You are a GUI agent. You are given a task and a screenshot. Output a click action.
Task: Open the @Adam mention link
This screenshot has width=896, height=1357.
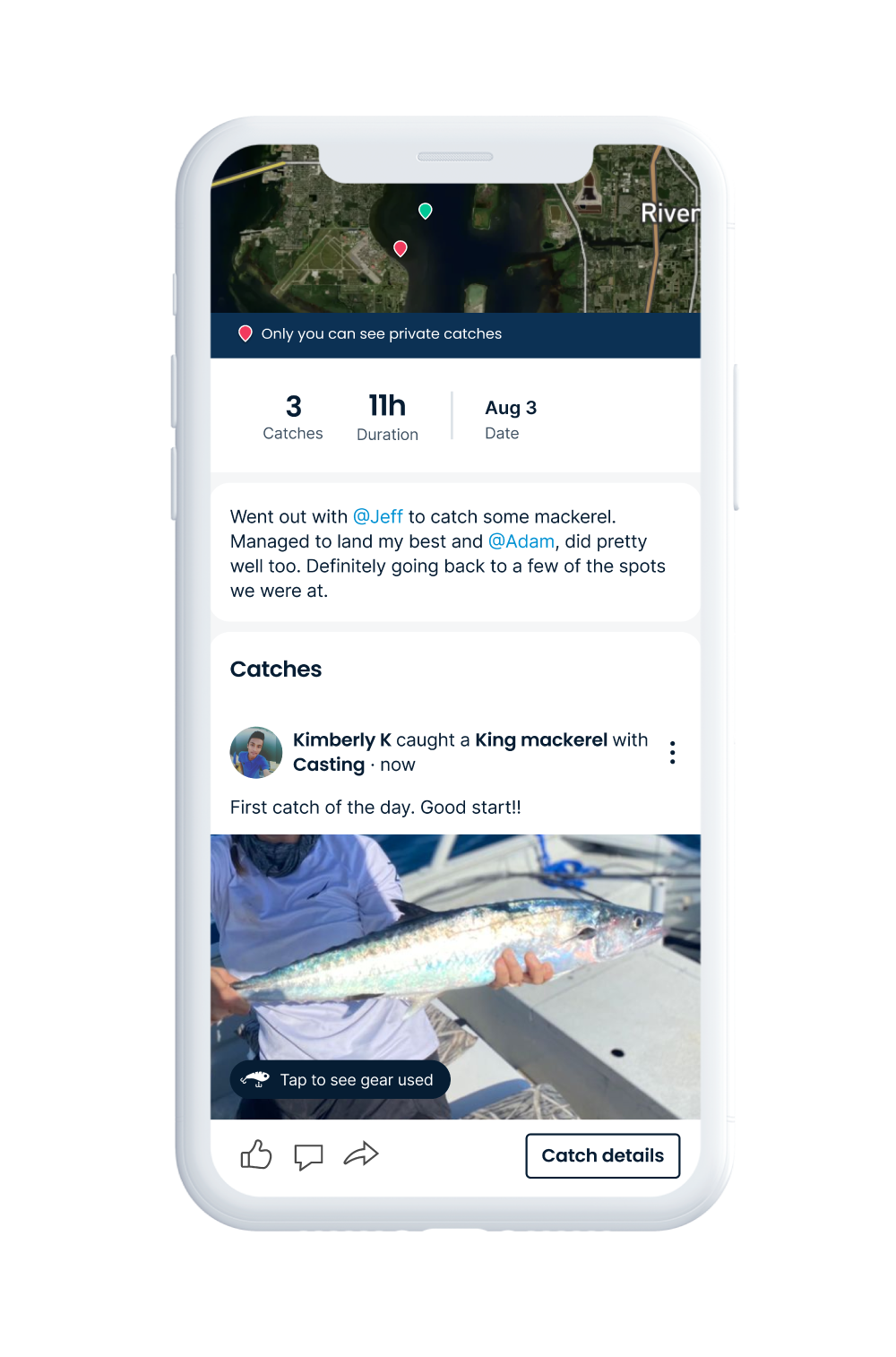coord(521,541)
